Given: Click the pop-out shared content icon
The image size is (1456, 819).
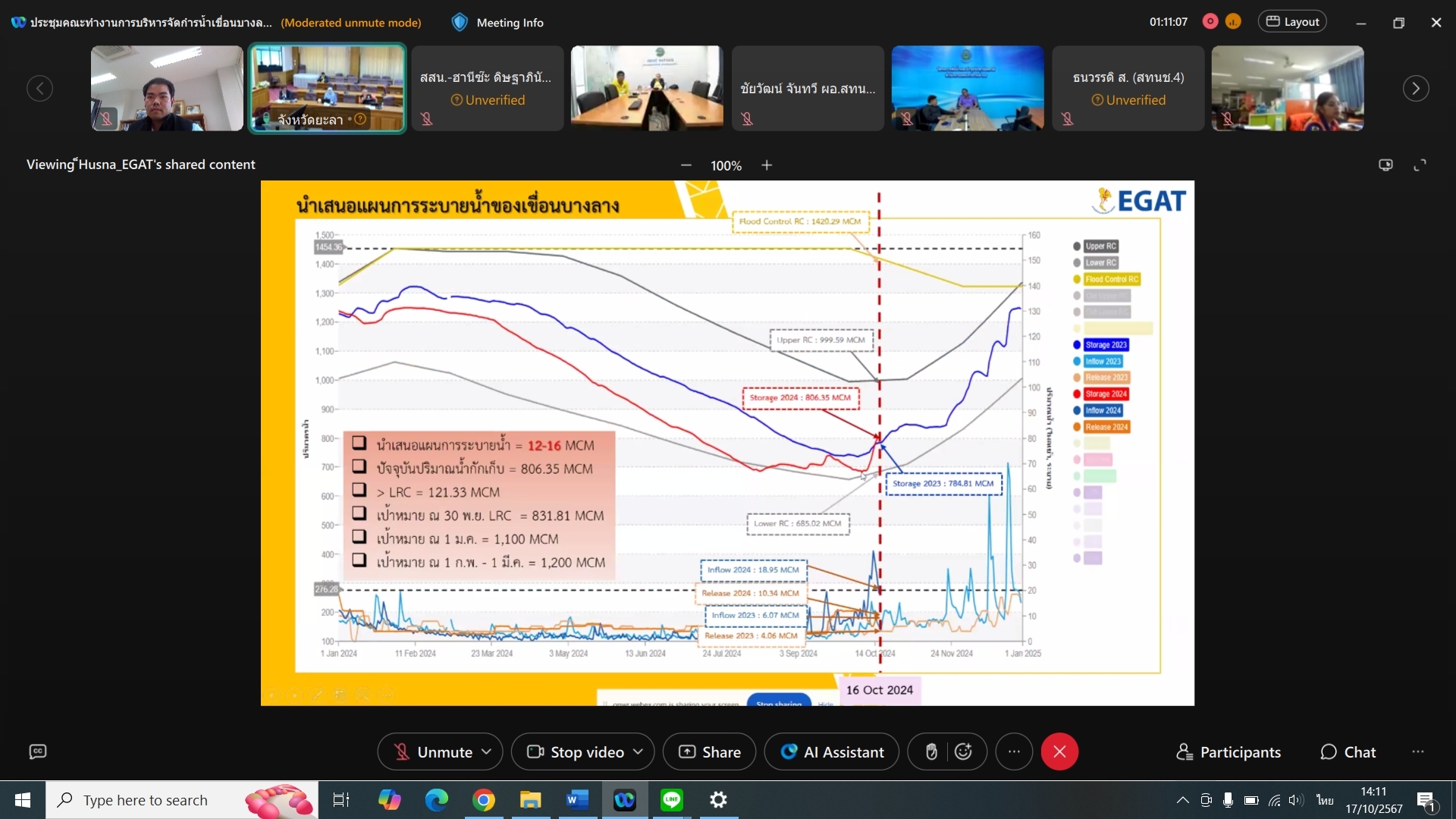Looking at the screenshot, I should 1385,165.
